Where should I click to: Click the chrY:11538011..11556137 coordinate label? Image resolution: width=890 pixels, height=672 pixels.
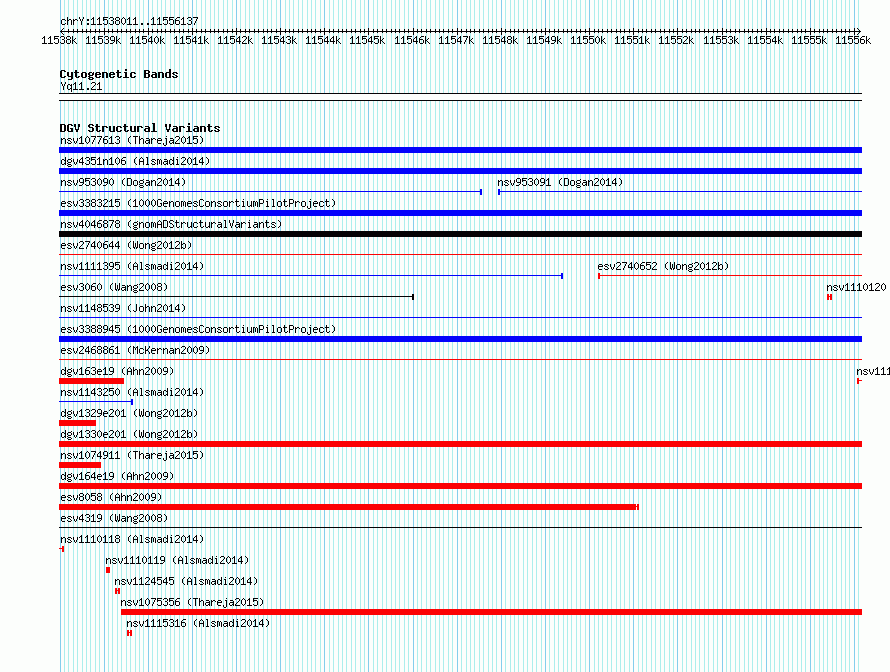pos(129,21)
